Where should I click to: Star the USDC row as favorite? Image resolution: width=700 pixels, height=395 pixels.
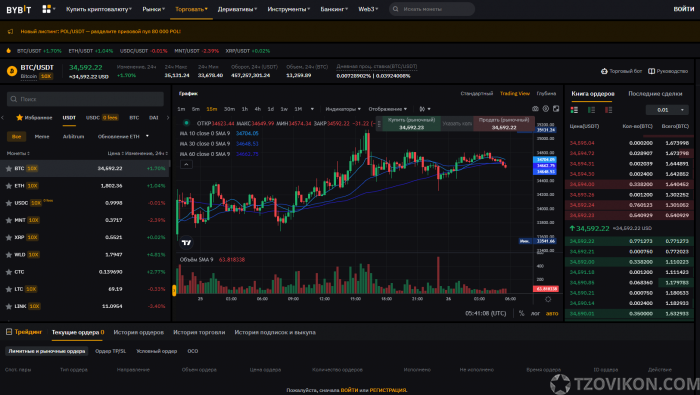click(8, 203)
